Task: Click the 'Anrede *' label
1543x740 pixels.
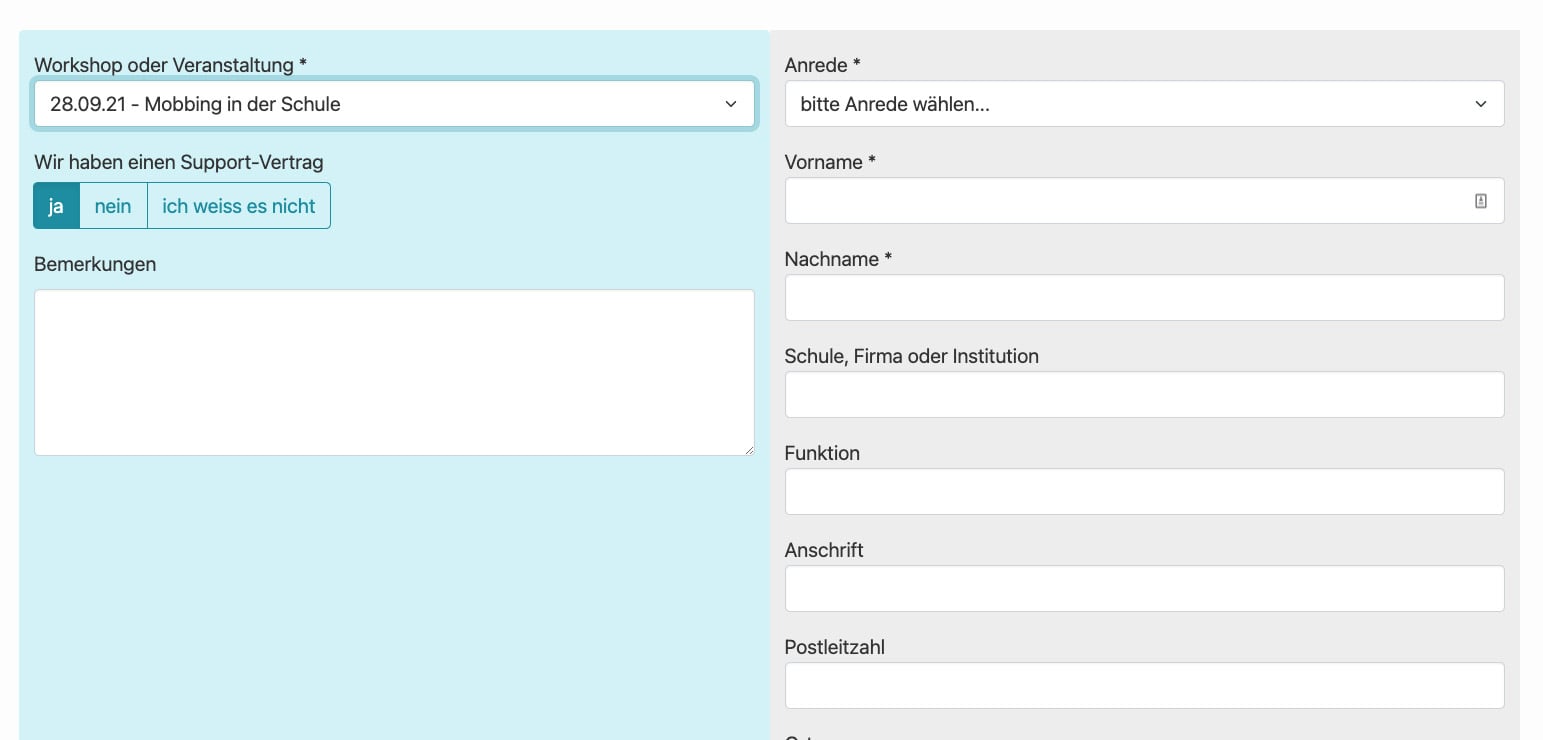Action: click(822, 65)
